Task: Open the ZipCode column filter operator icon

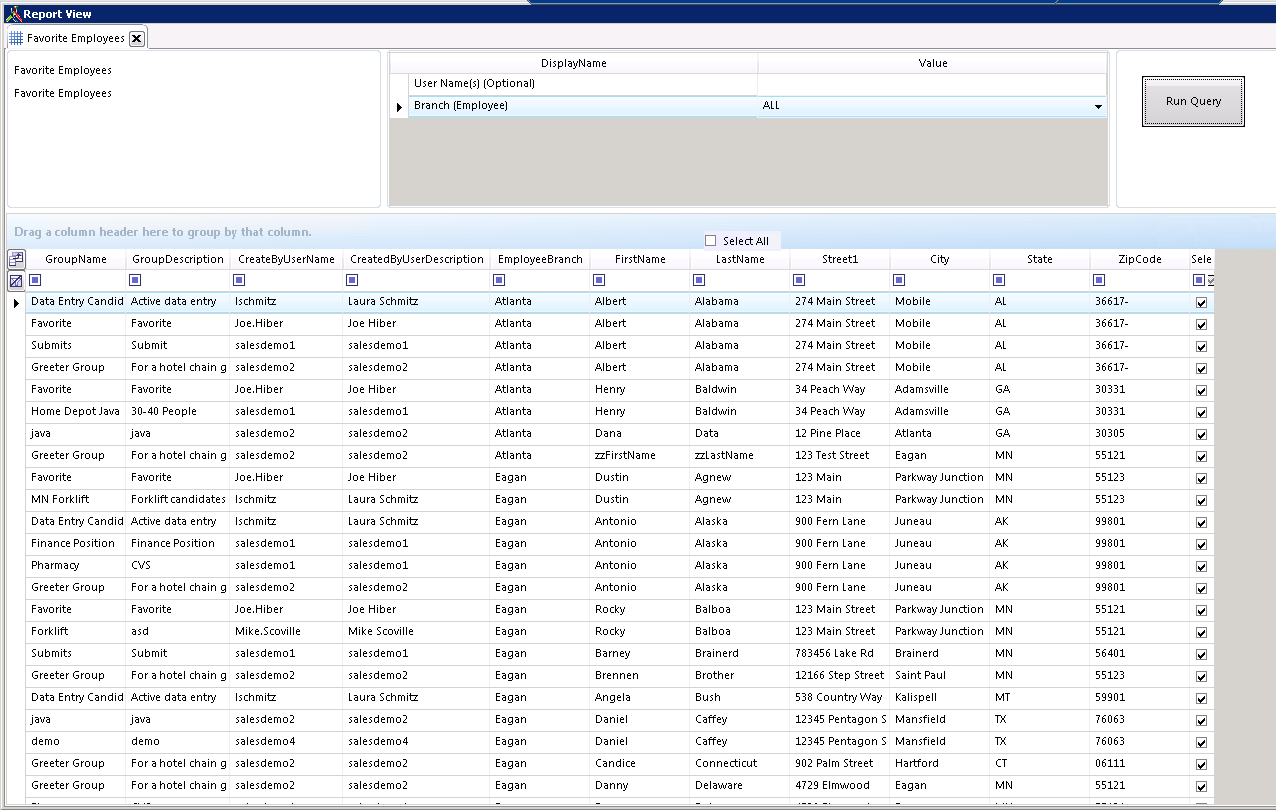Action: pyautogui.click(x=1099, y=280)
